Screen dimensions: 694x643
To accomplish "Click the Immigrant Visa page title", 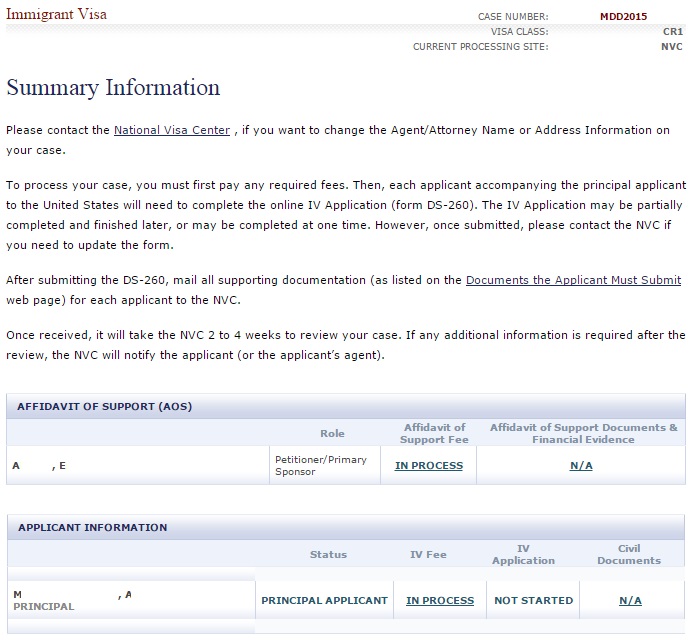I will click(x=56, y=14).
